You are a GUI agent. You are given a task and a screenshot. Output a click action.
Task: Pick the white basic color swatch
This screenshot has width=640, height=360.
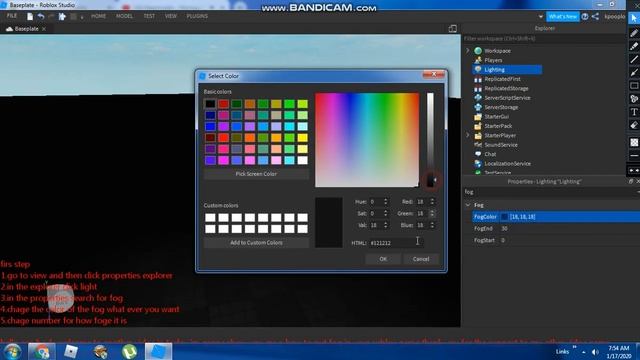pyautogui.click(x=302, y=160)
